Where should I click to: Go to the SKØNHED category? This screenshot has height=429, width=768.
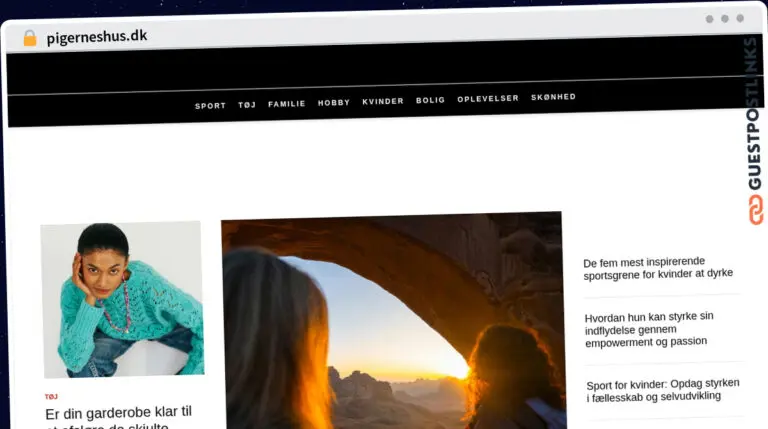553,97
